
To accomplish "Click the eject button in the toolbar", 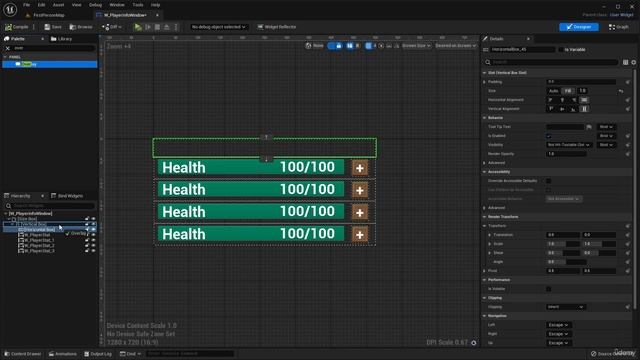I will (x=167, y=27).
